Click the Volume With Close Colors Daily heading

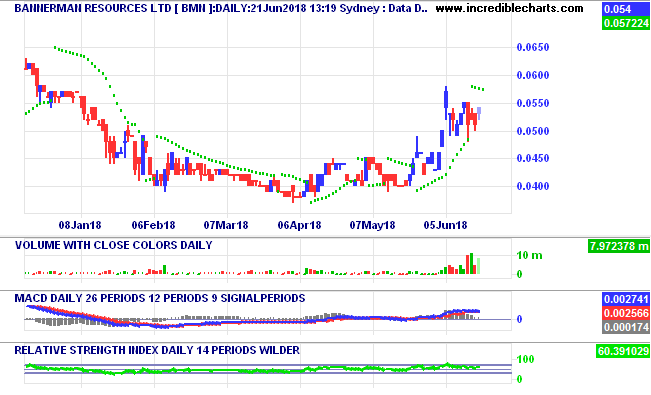pyautogui.click(x=114, y=245)
